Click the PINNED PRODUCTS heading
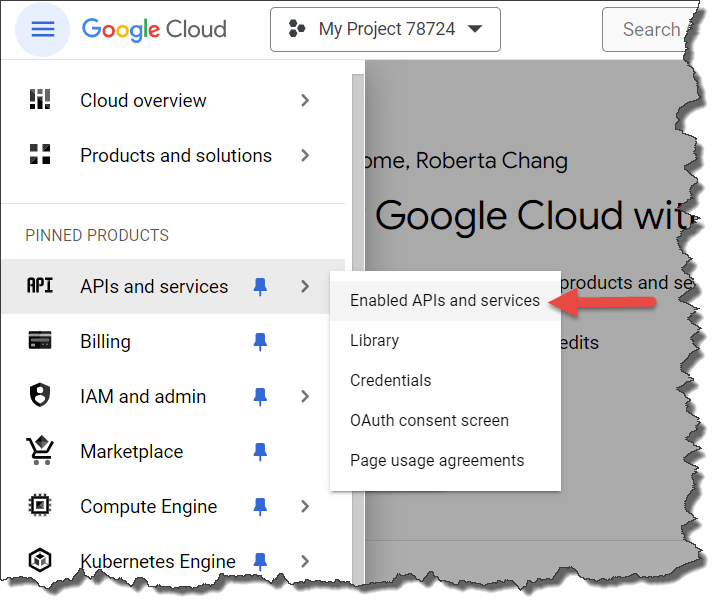The height and width of the screenshot is (614, 723). pos(97,235)
